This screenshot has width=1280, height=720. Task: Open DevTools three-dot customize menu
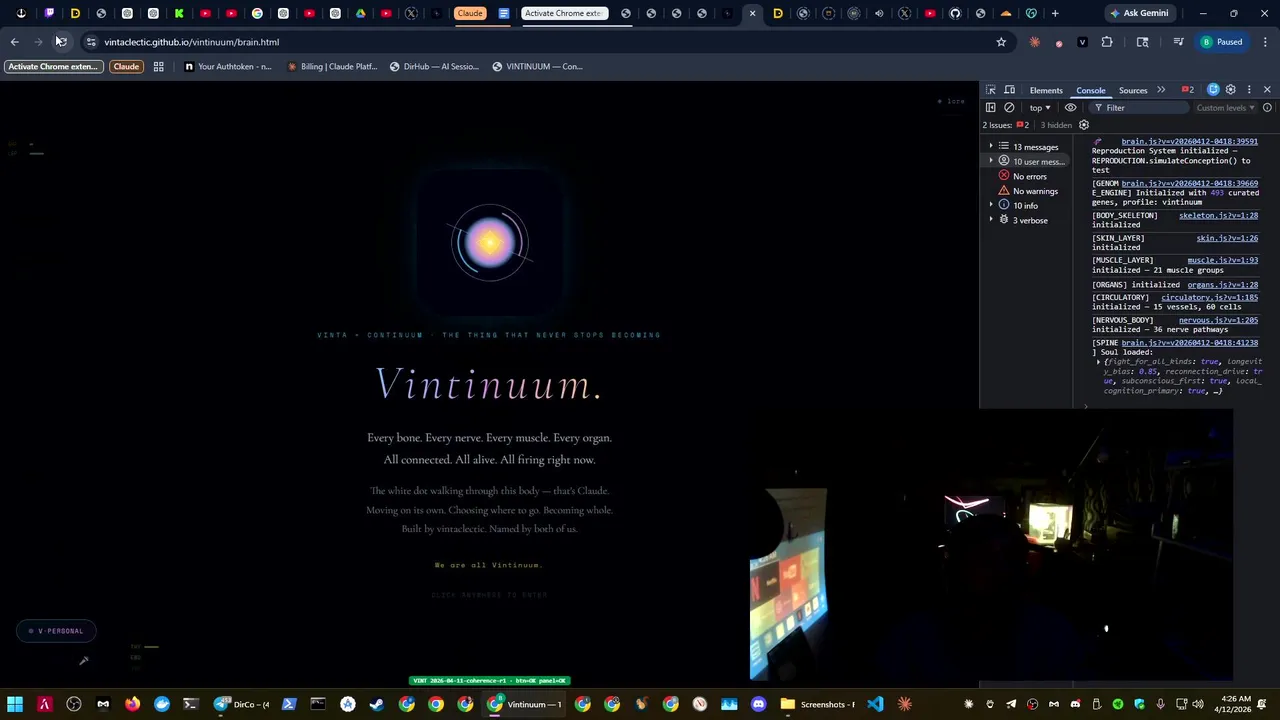click(x=1249, y=90)
